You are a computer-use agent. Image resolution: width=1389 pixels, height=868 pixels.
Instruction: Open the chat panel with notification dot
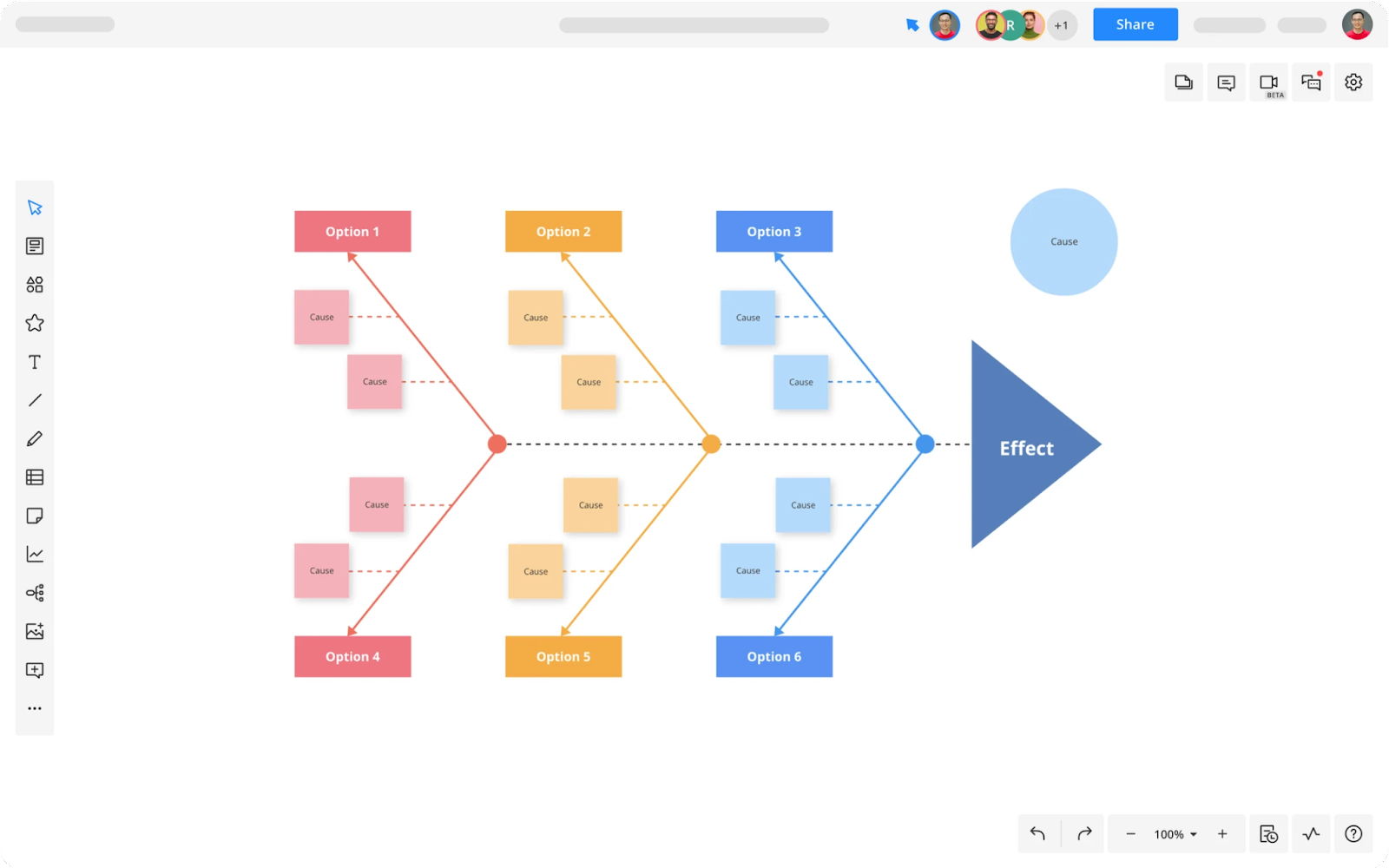click(x=1312, y=82)
